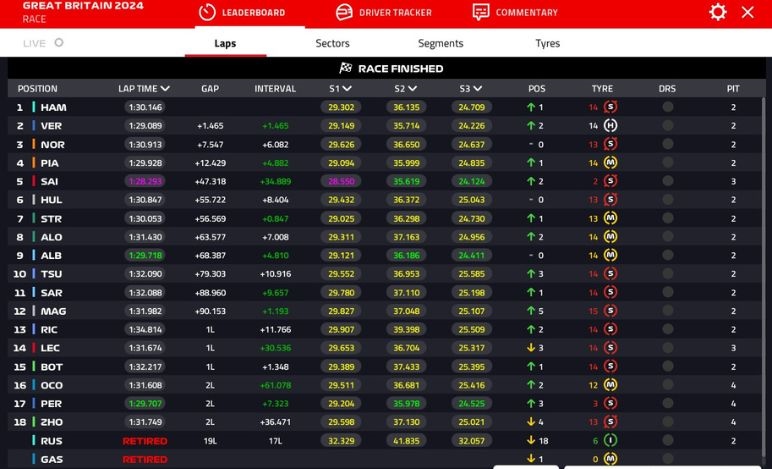Click VER's hard tyre icon
The width and height of the screenshot is (772, 469).
coord(609,126)
